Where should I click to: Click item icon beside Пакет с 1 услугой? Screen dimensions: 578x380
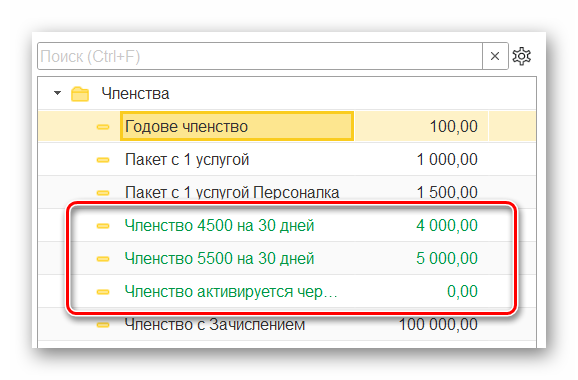point(103,160)
